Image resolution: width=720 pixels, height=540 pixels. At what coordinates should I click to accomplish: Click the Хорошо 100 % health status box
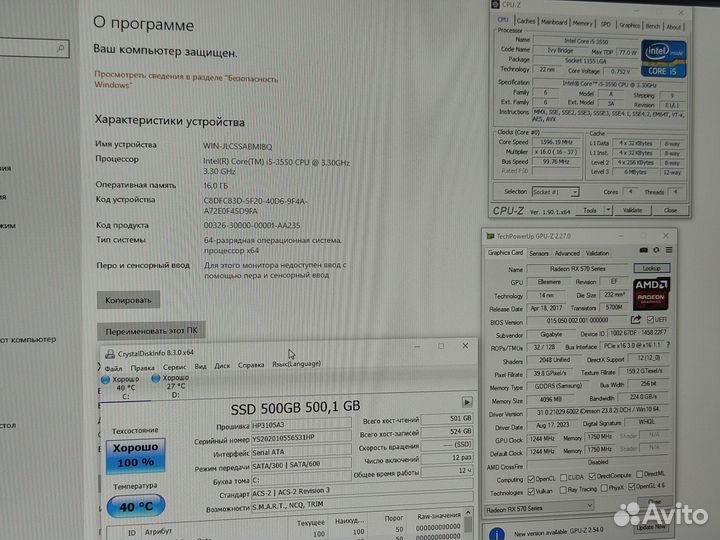coord(135,456)
